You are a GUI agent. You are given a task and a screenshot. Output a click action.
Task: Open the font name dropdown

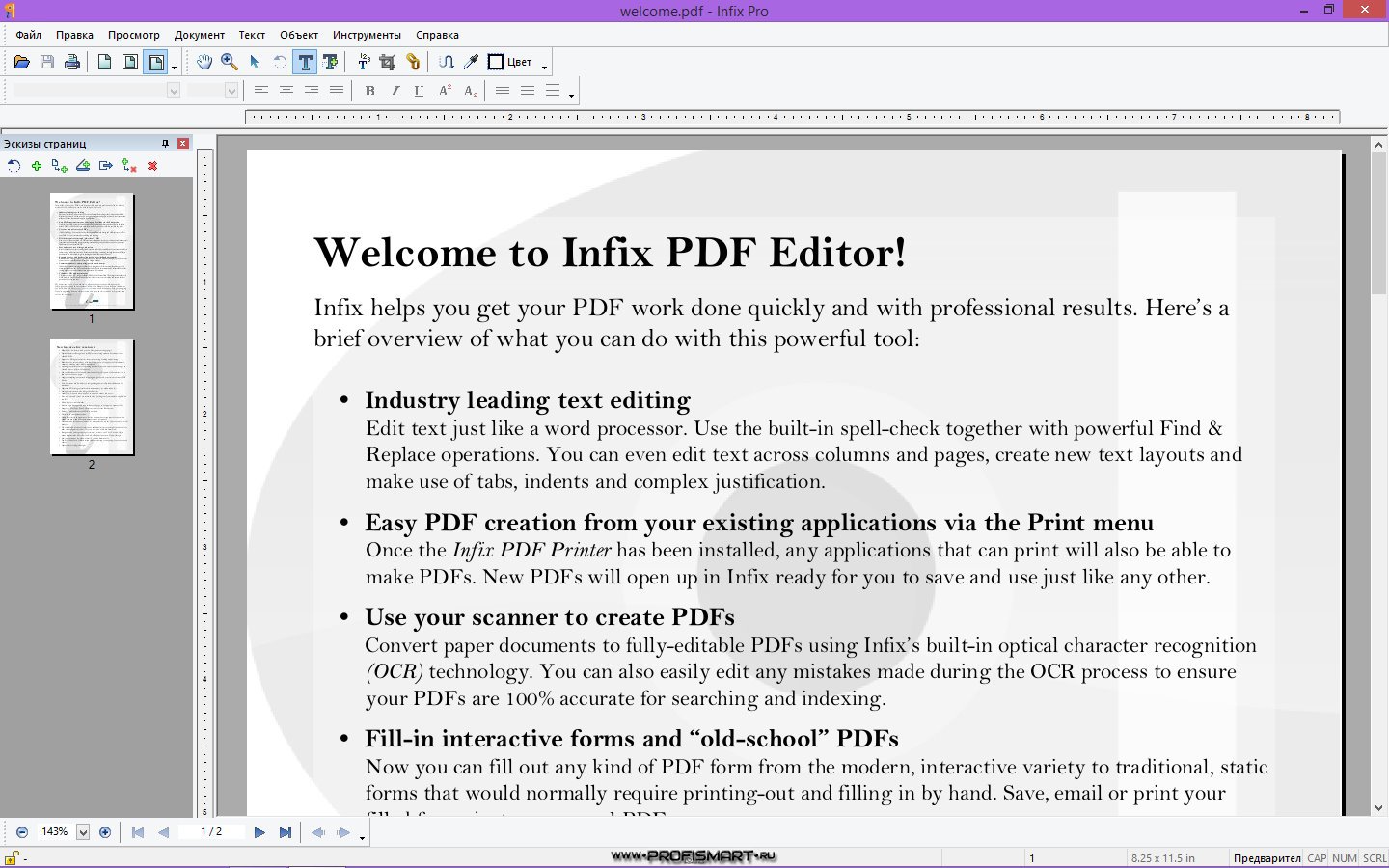point(174,91)
